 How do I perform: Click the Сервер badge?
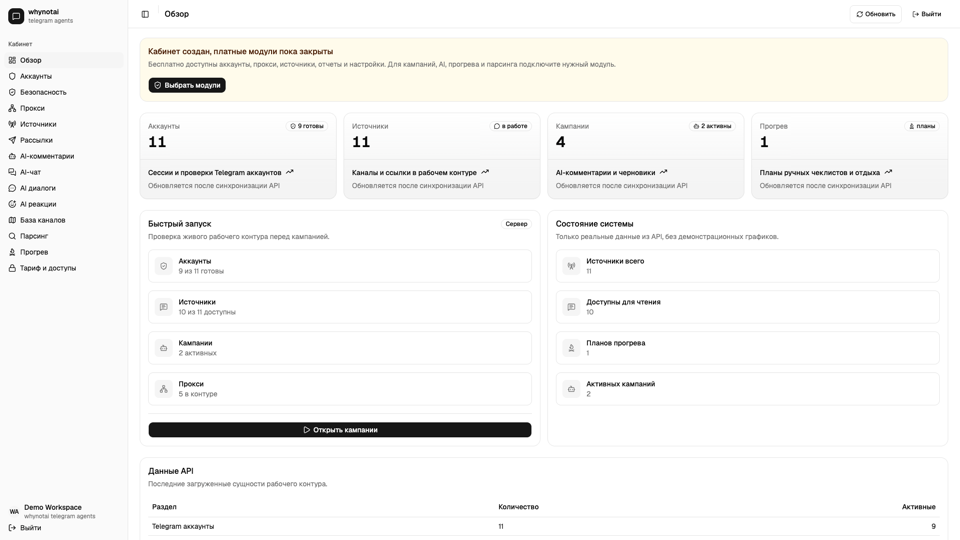(x=516, y=224)
